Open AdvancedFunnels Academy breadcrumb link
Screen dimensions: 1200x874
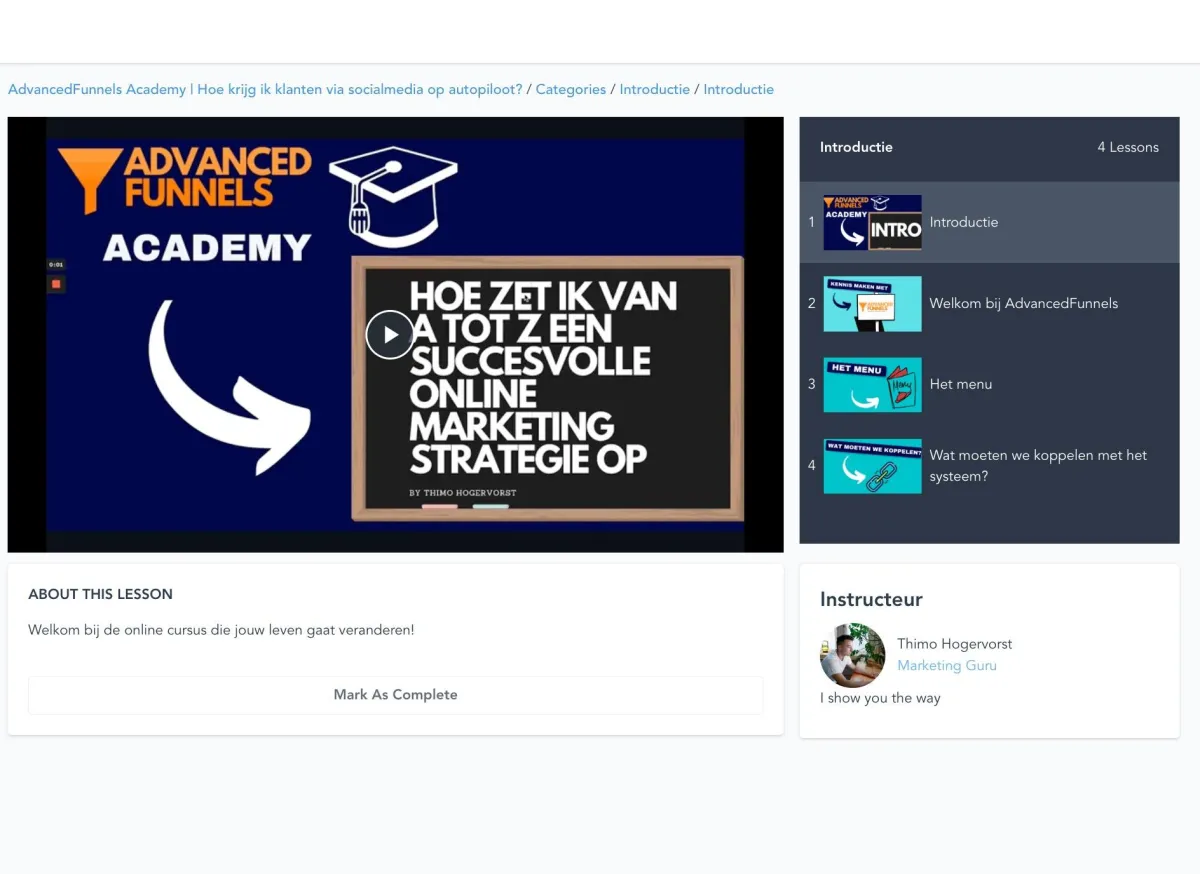265,89
